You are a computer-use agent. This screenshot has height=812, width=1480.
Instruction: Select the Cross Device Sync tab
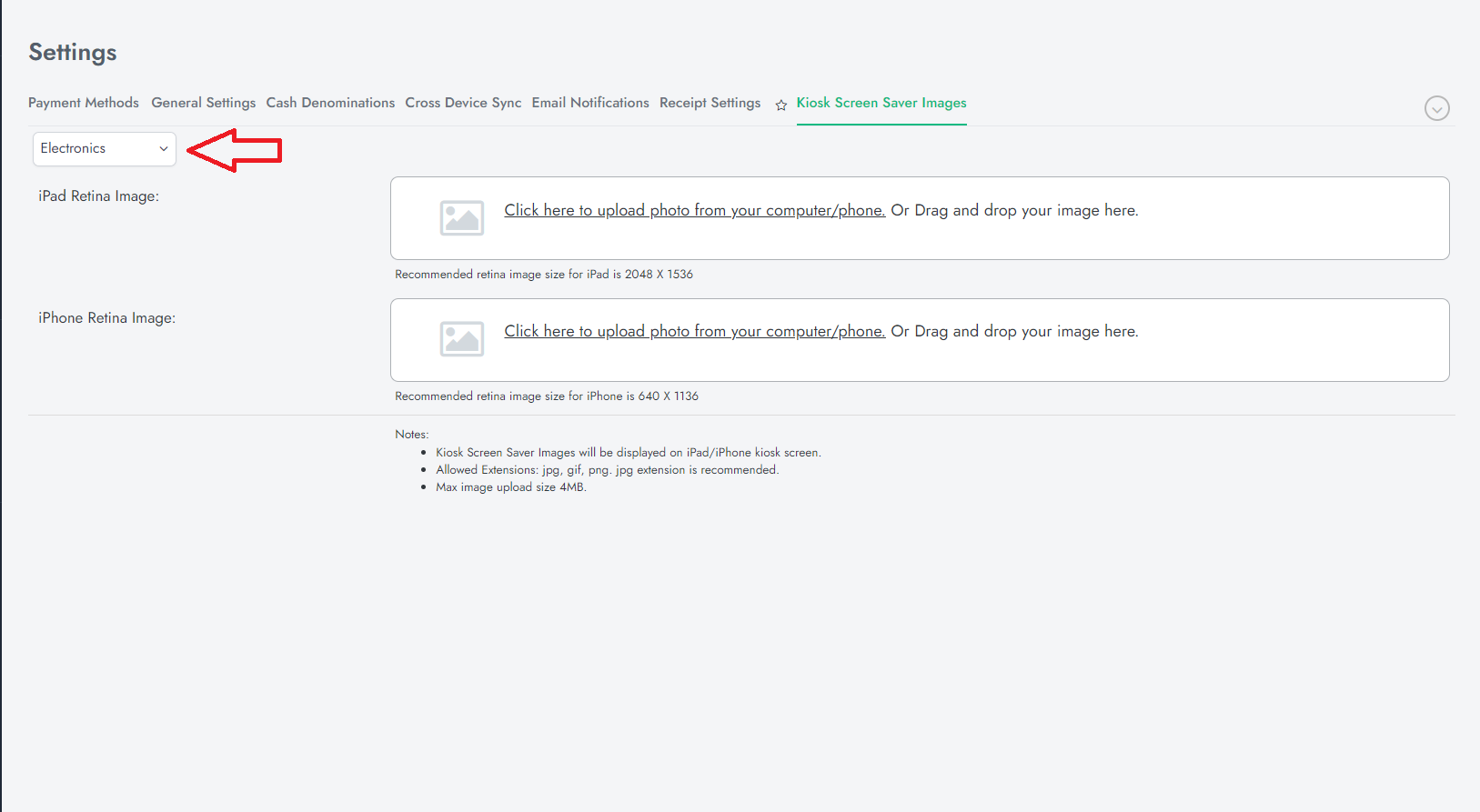[463, 103]
